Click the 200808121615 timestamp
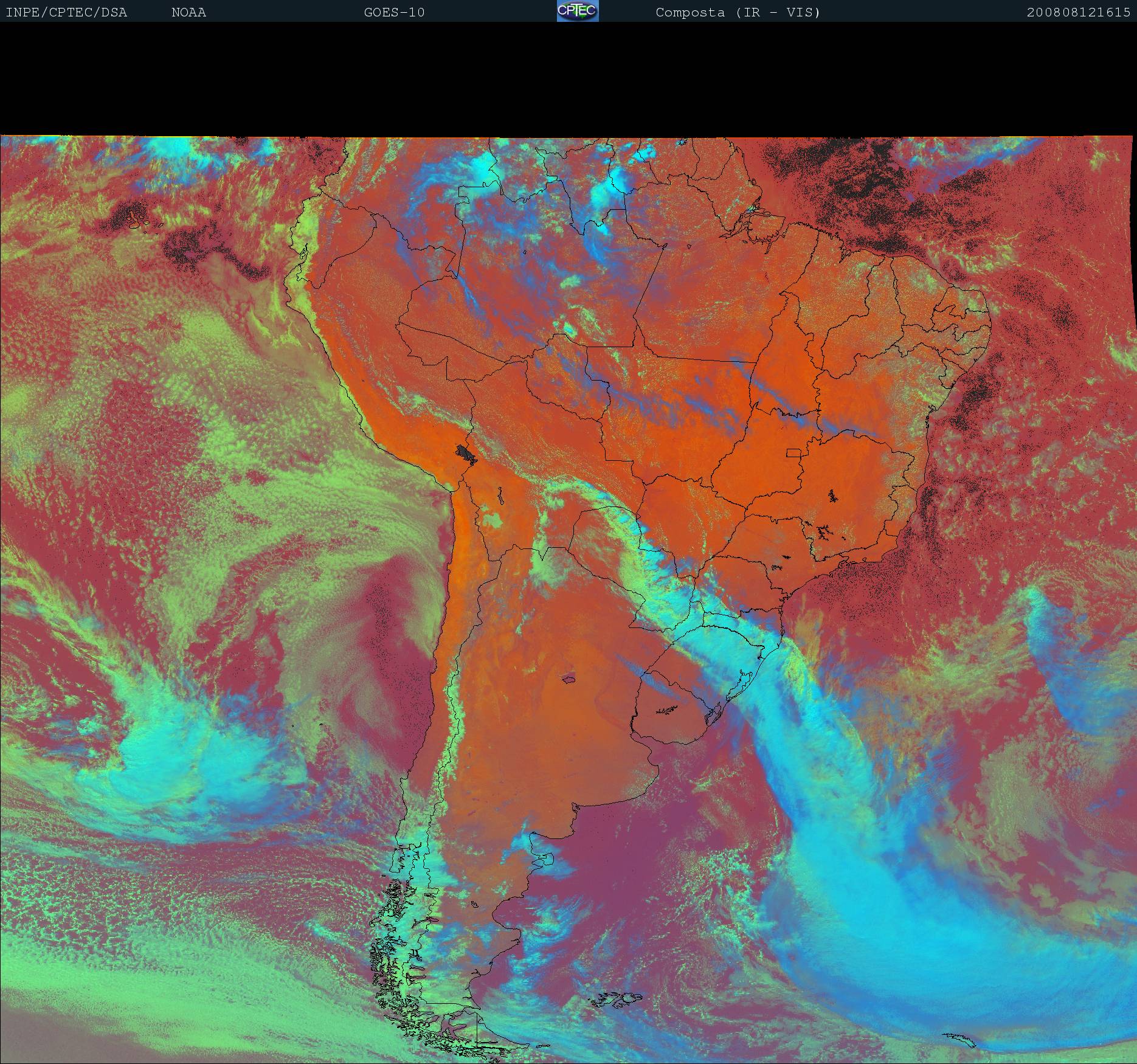This screenshot has height=1064, width=1137. [x=1078, y=12]
